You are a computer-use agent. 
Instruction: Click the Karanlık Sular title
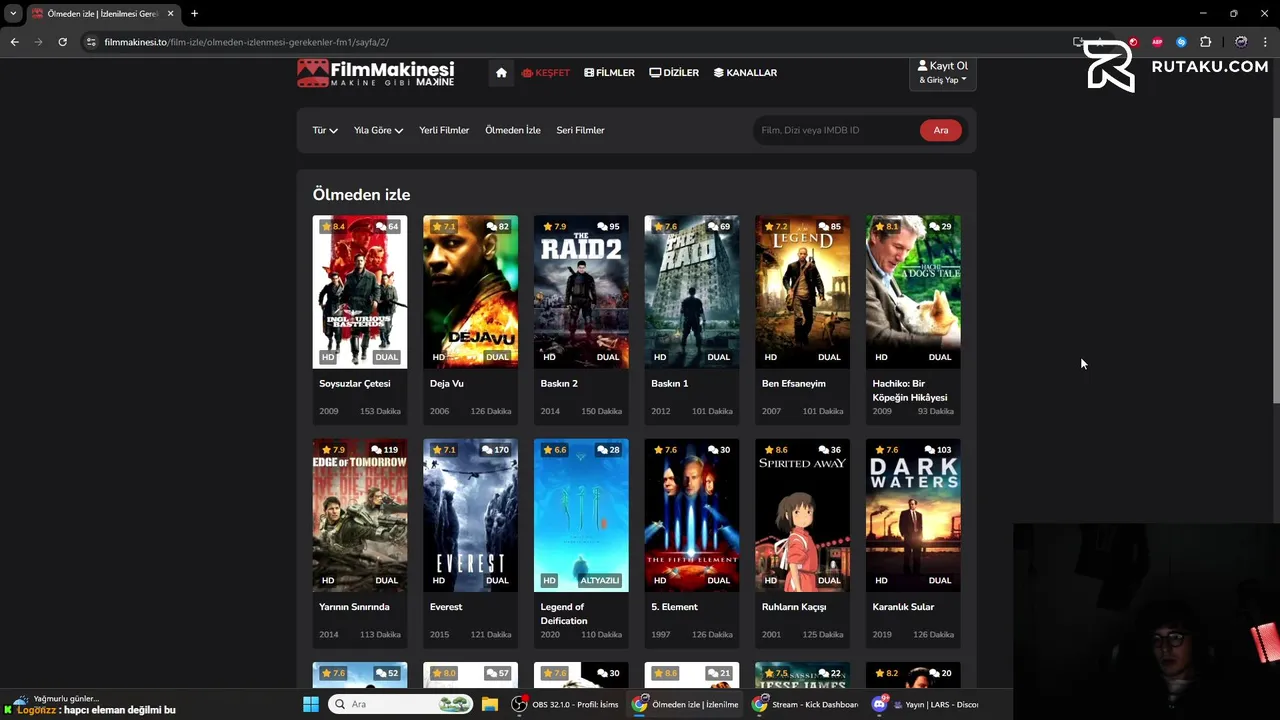(903, 607)
